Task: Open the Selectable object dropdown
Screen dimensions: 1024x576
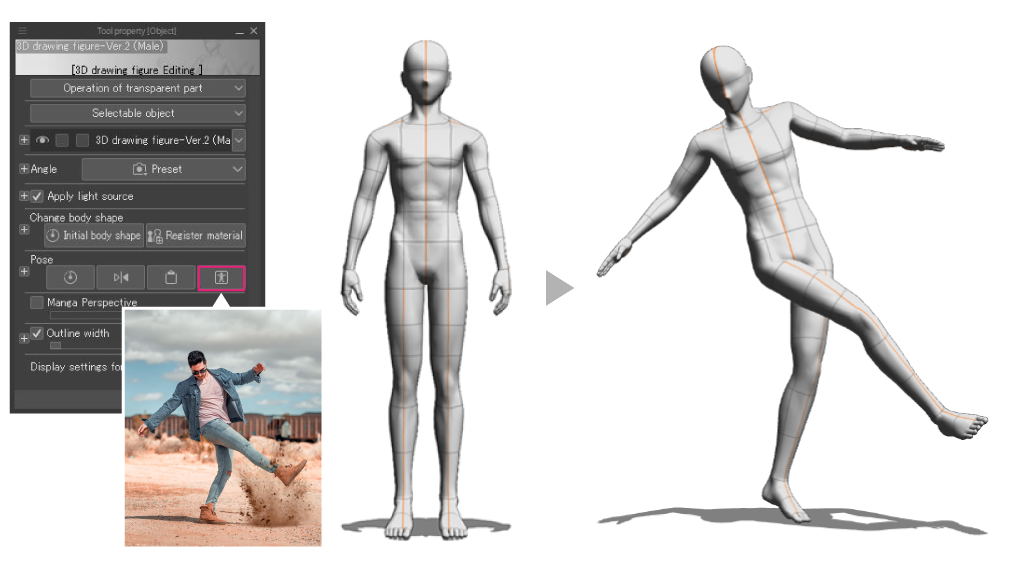Action: 137,114
